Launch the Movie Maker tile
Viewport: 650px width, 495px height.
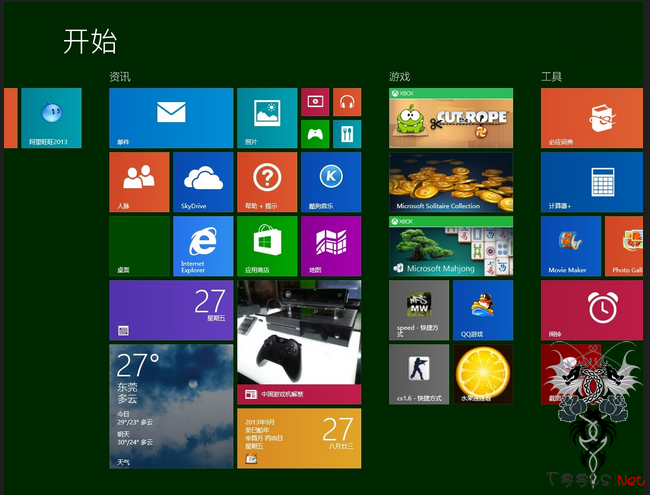coord(571,246)
